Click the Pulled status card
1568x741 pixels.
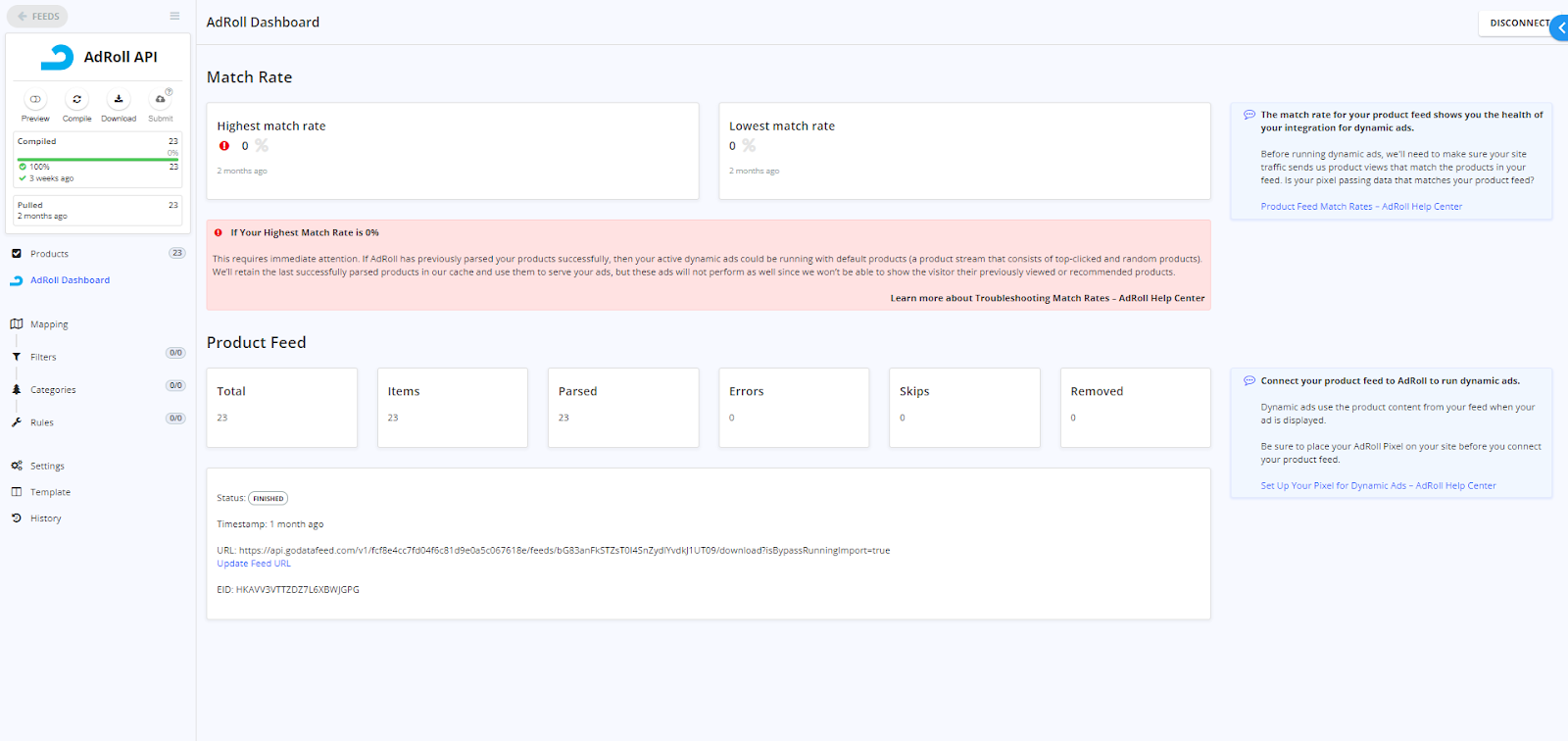[x=98, y=211]
